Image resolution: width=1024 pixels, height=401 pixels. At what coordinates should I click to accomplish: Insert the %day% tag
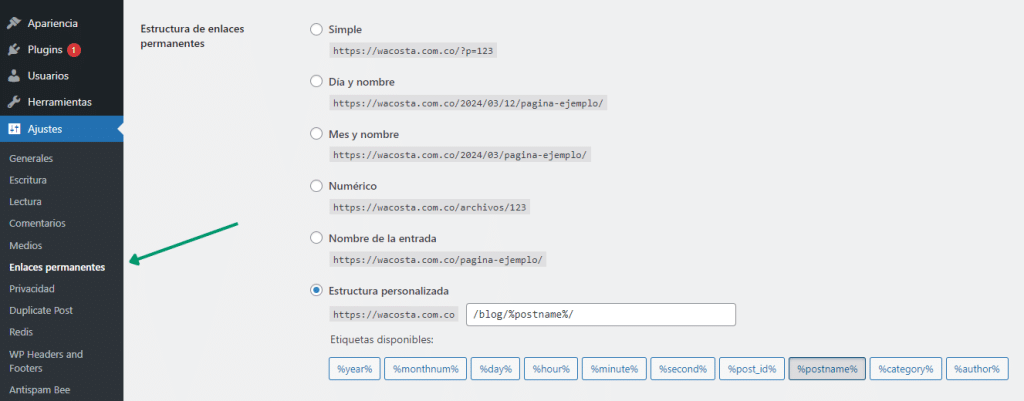495,369
